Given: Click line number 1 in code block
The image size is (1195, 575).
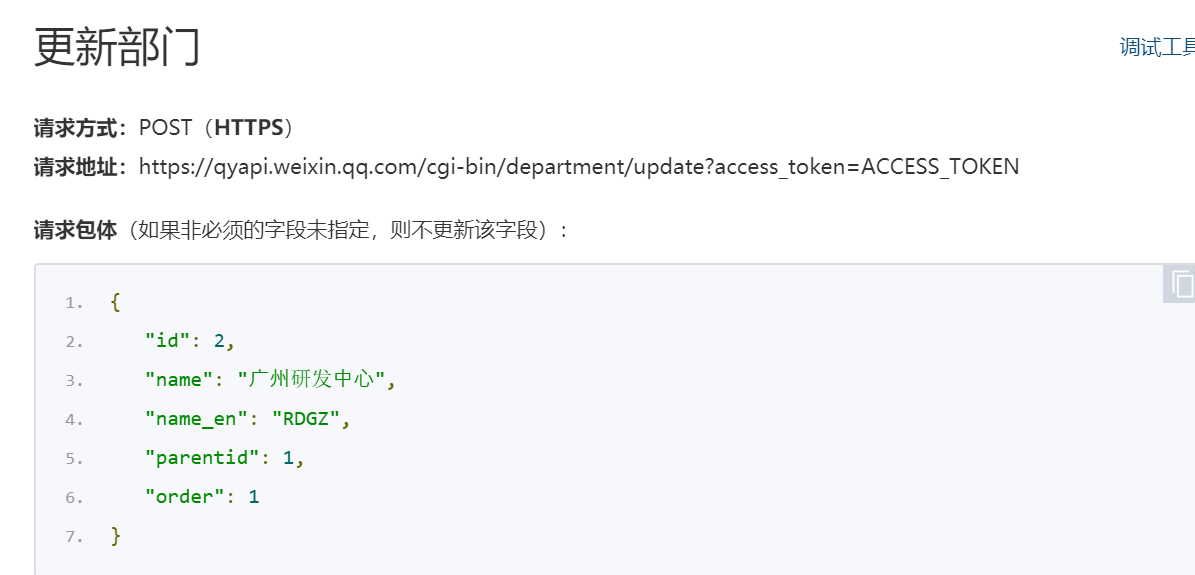Looking at the screenshot, I should [75, 302].
